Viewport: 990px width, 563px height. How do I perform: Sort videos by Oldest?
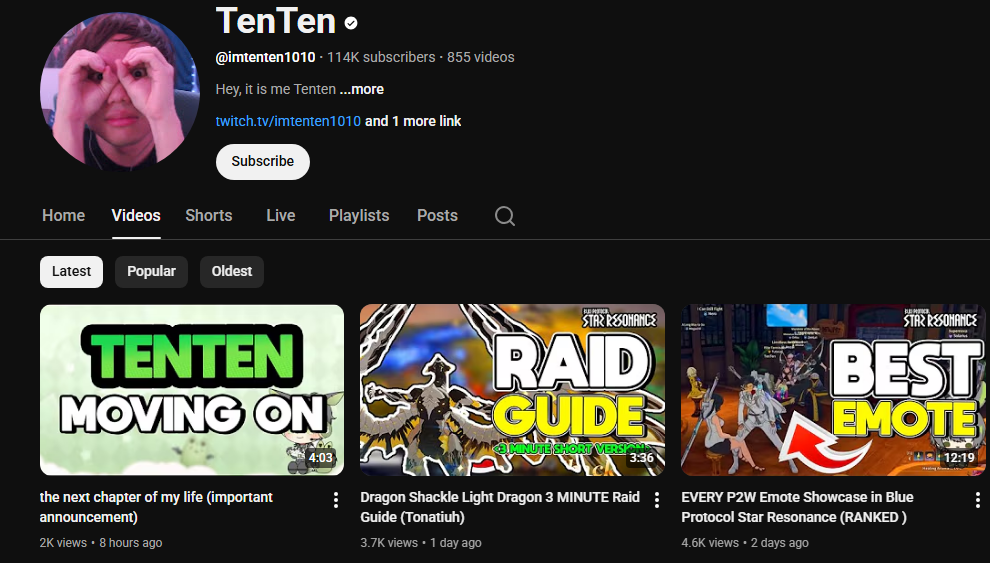click(x=232, y=271)
